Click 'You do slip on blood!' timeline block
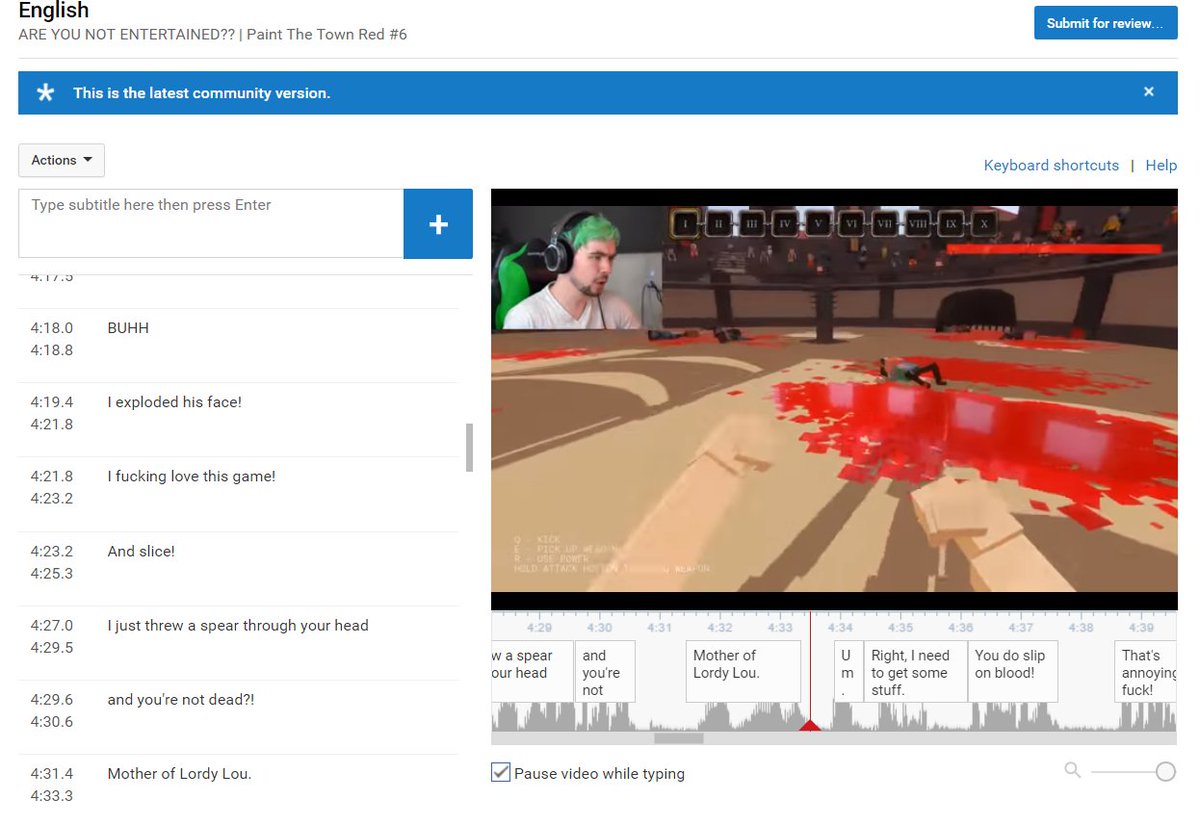The width and height of the screenshot is (1200, 825). click(1013, 671)
